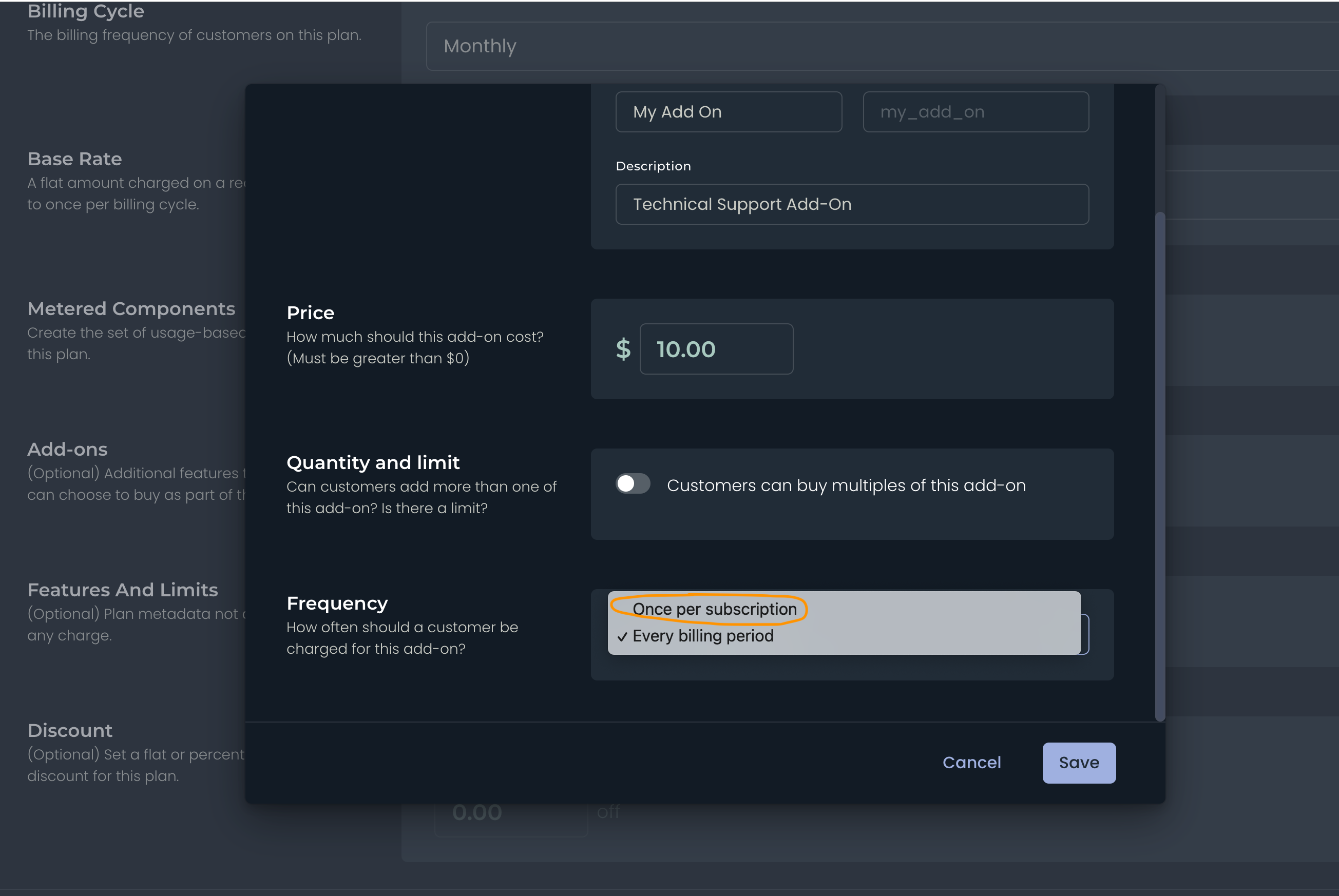Click the Base Rate section title
Image resolution: width=1339 pixels, height=896 pixels.
(x=74, y=160)
